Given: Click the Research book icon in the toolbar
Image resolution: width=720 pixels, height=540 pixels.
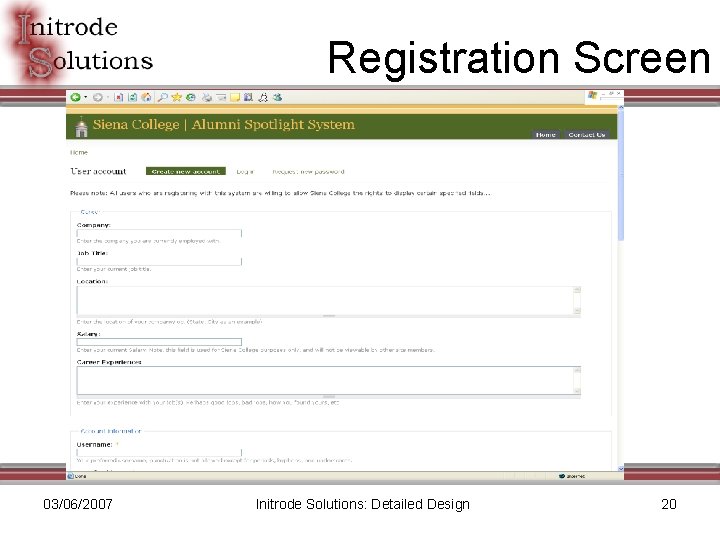Looking at the screenshot, I should click(248, 97).
